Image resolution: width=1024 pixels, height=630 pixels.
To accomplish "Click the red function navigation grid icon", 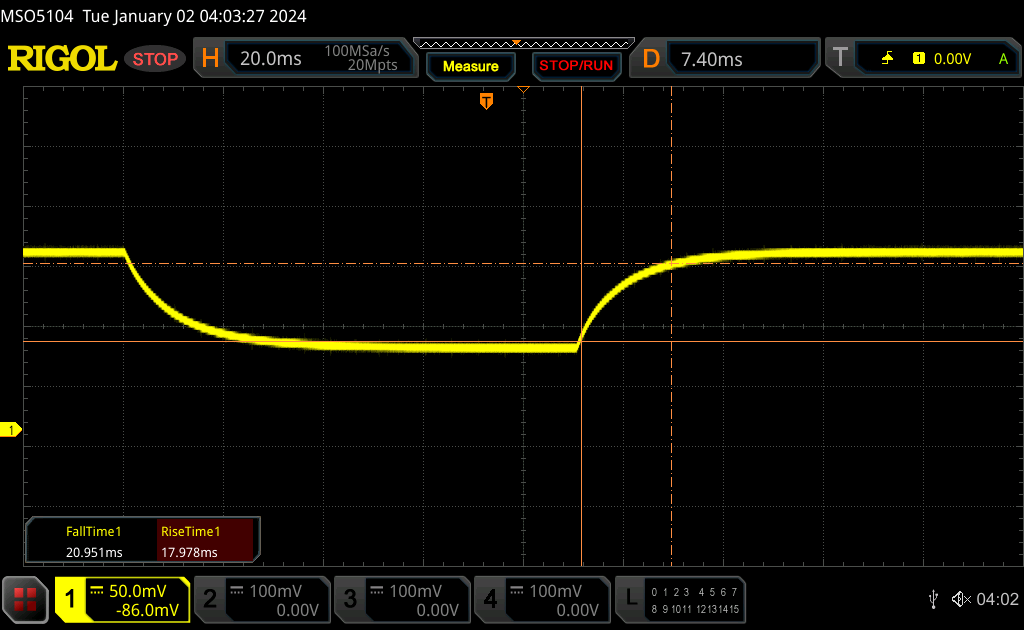I will [x=25, y=599].
